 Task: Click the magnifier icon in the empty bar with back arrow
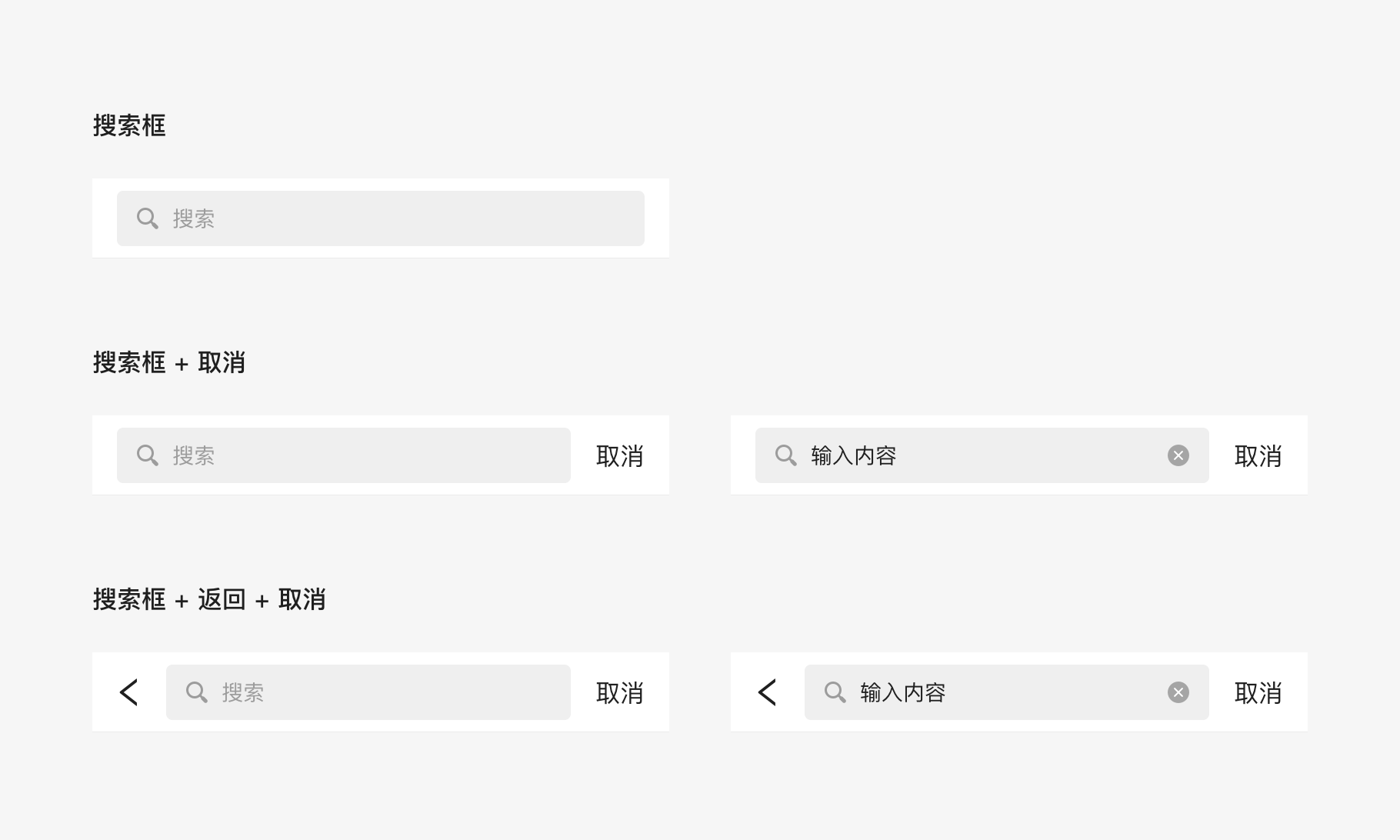[197, 692]
